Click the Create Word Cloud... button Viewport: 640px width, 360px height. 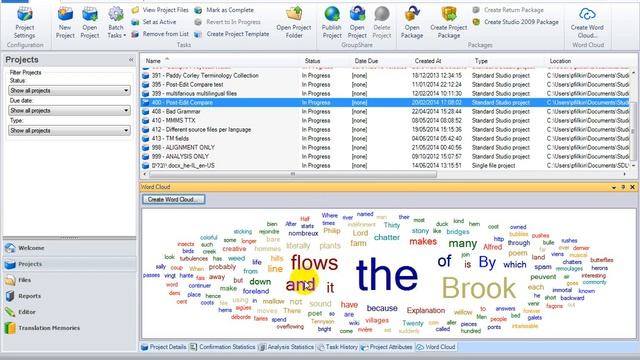click(174, 200)
